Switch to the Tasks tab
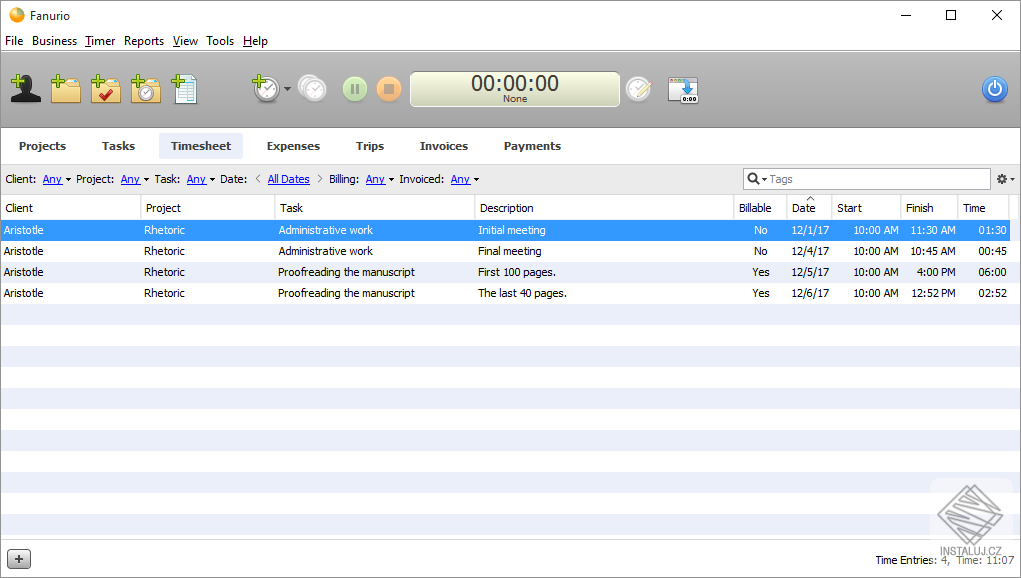Screen dimensions: 1021x578 point(119,146)
